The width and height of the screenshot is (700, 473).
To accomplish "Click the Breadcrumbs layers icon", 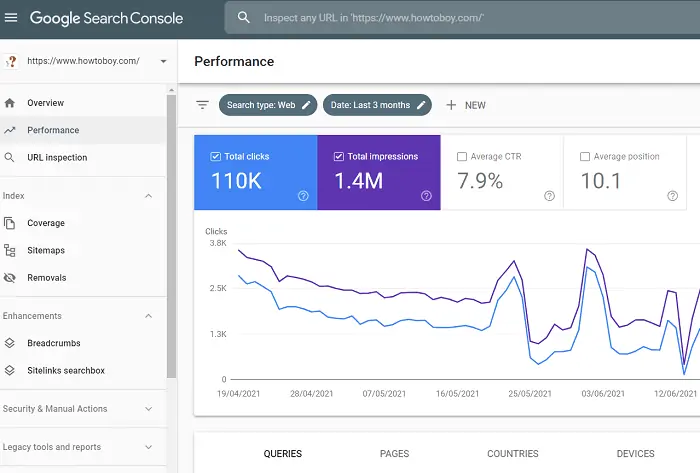I will 9,343.
